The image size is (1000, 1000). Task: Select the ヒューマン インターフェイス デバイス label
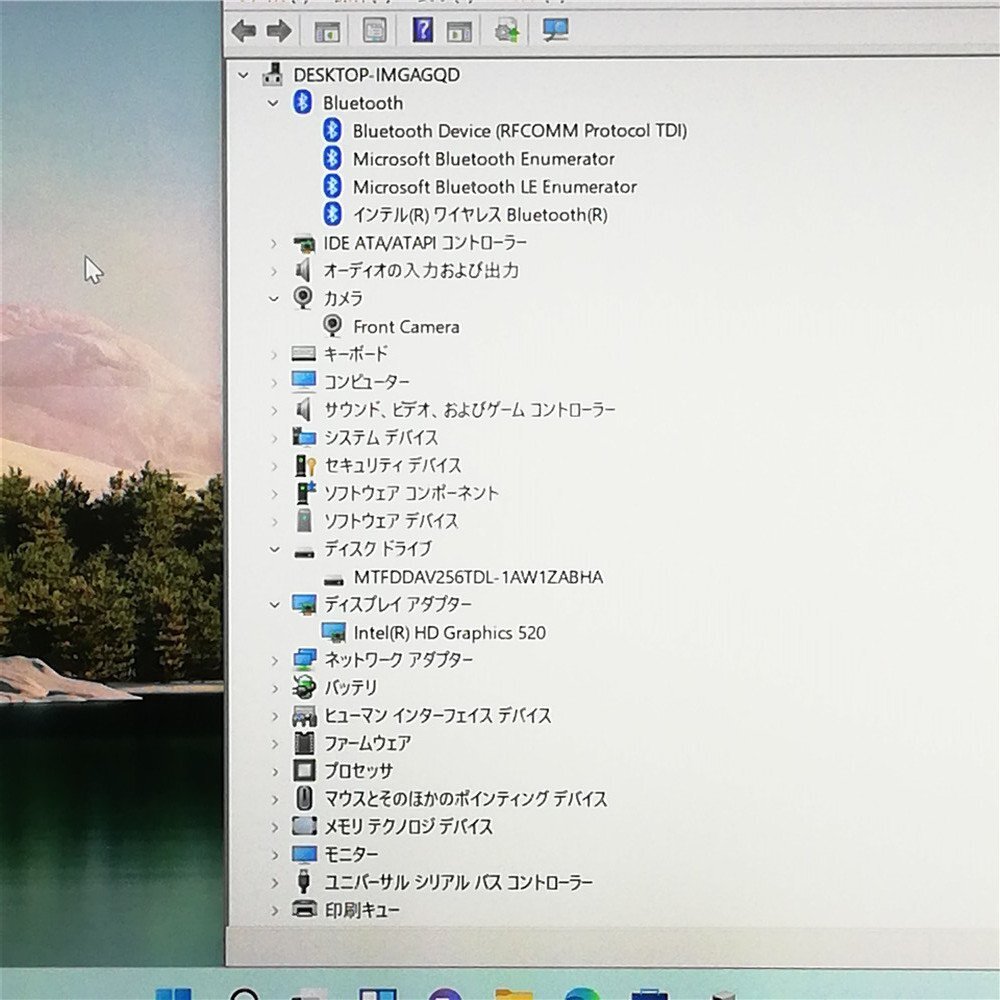click(438, 716)
